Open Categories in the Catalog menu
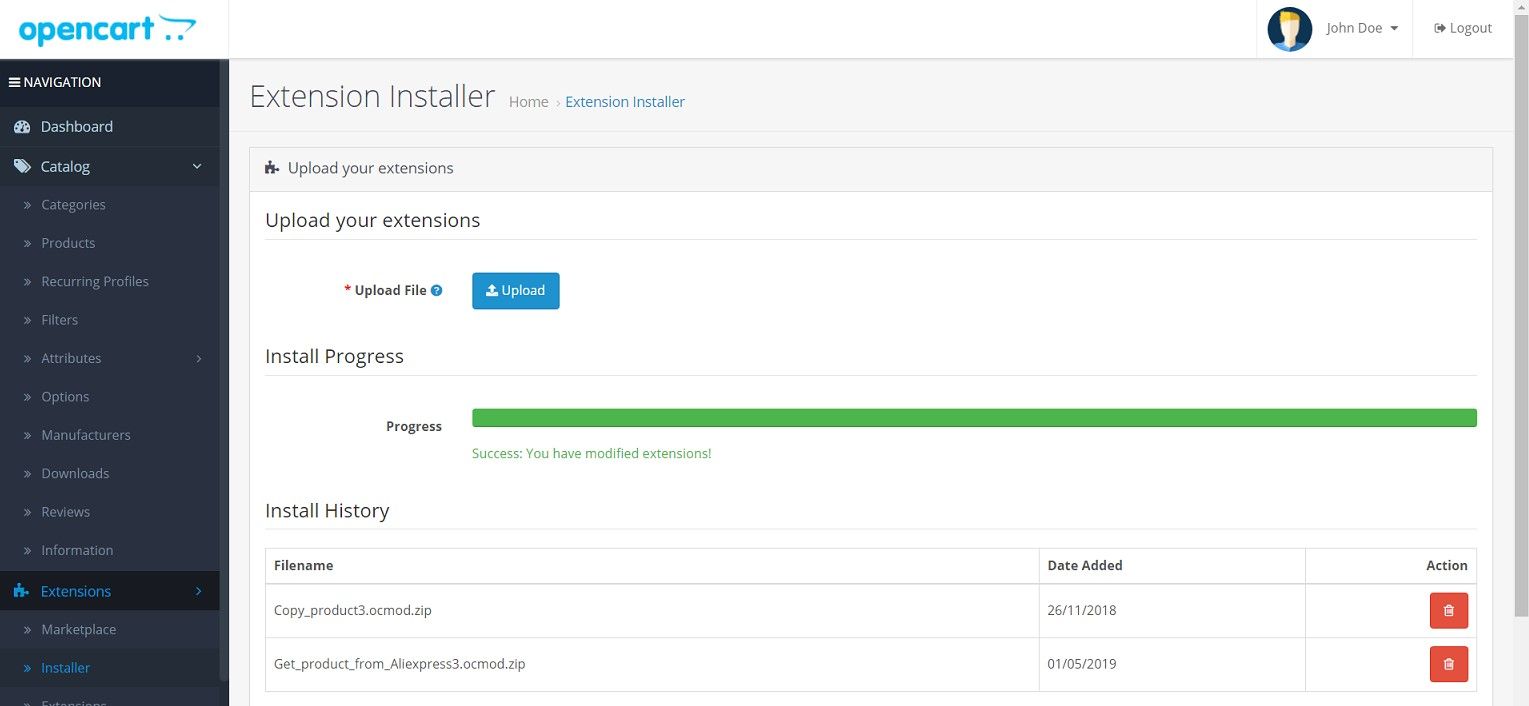This screenshot has width=1529, height=706. click(x=110, y=205)
